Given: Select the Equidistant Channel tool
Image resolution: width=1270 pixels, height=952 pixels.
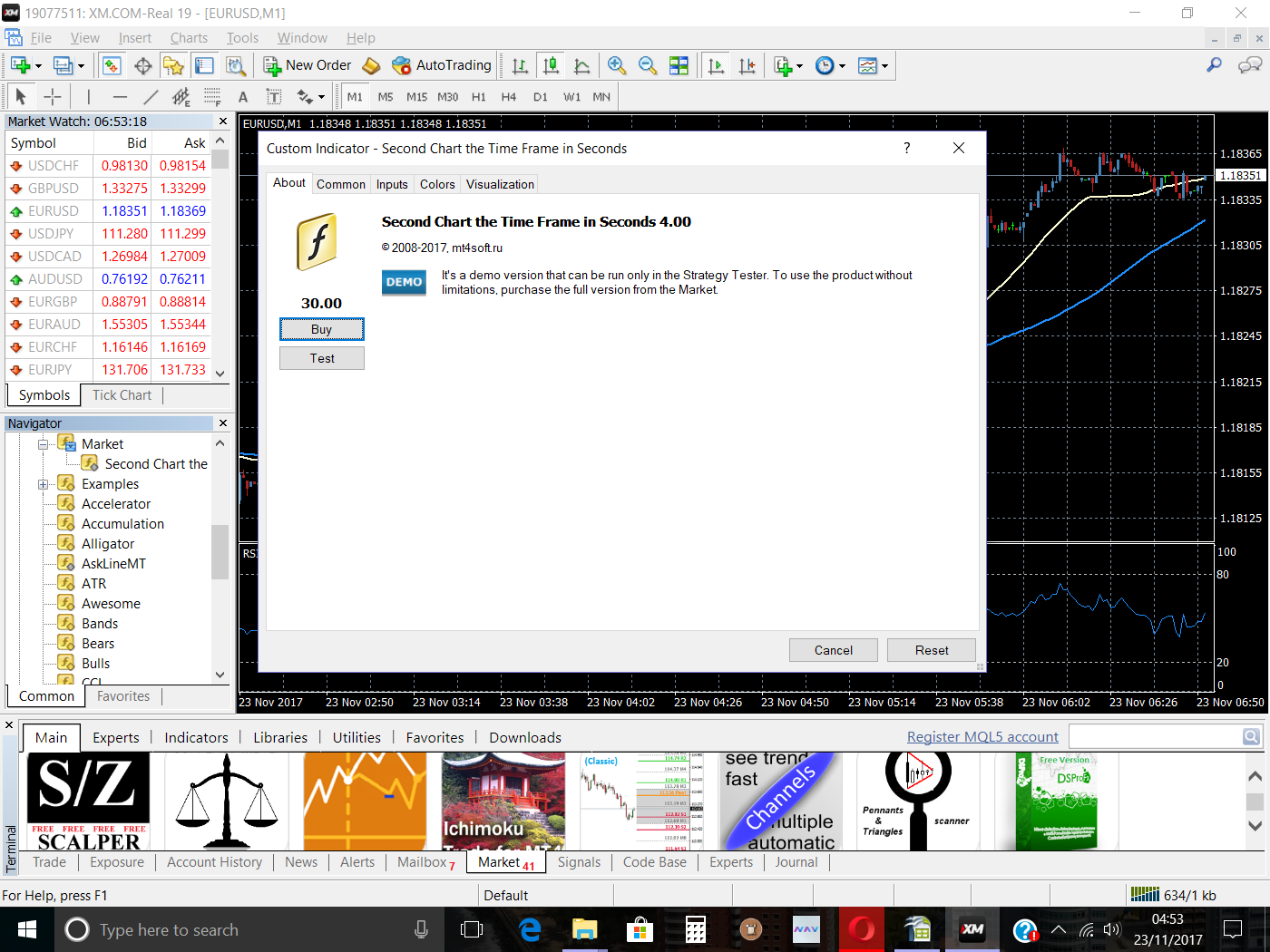Looking at the screenshot, I should [181, 96].
